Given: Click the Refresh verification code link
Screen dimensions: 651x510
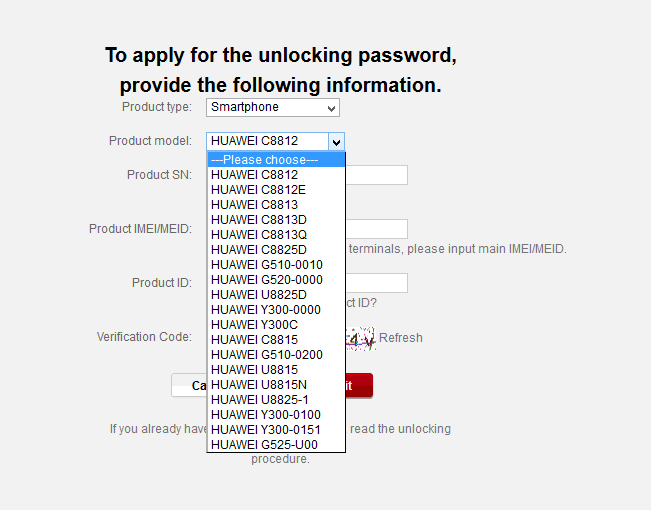Looking at the screenshot, I should click(400, 338).
